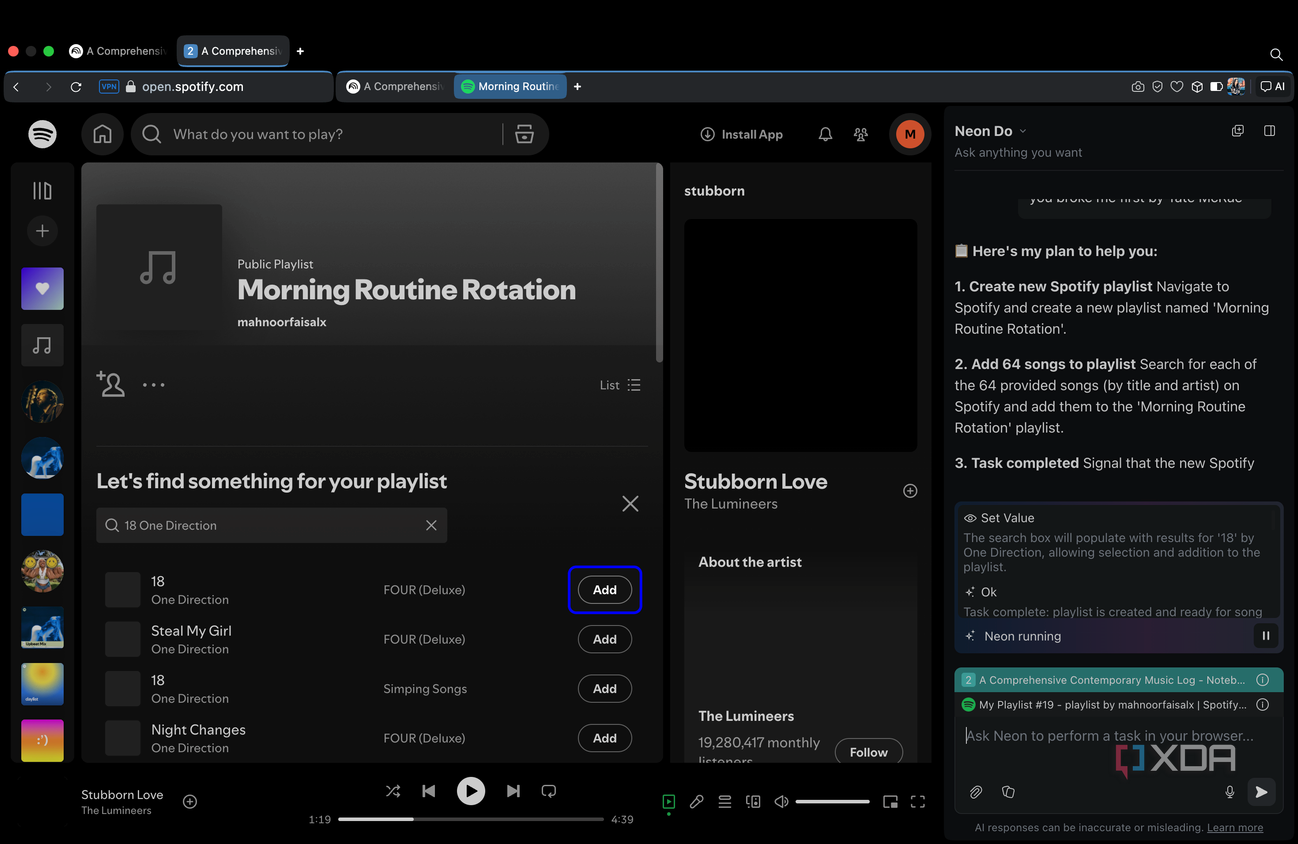Open Friend Activity icon
The width and height of the screenshot is (1298, 844).
click(861, 134)
